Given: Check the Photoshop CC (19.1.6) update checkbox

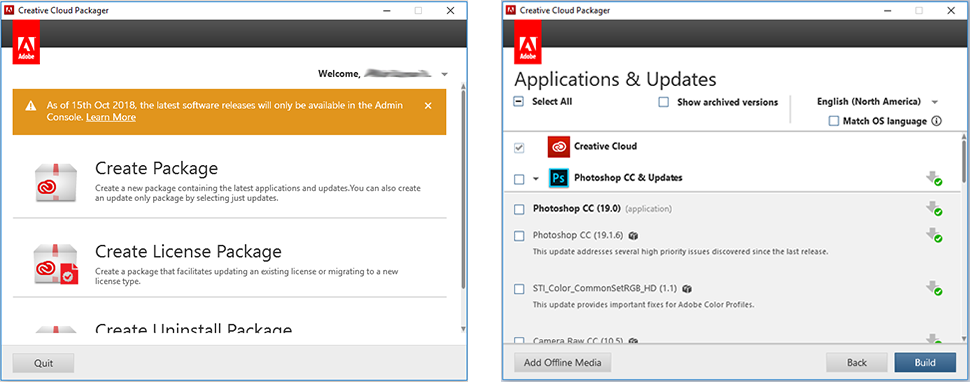Looking at the screenshot, I should 520,236.
